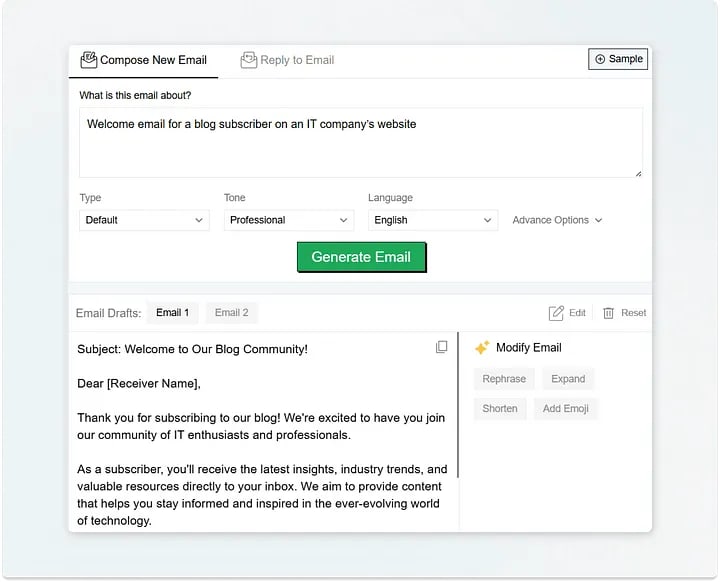Click the Rephrase button
The image size is (720, 582).
point(504,379)
